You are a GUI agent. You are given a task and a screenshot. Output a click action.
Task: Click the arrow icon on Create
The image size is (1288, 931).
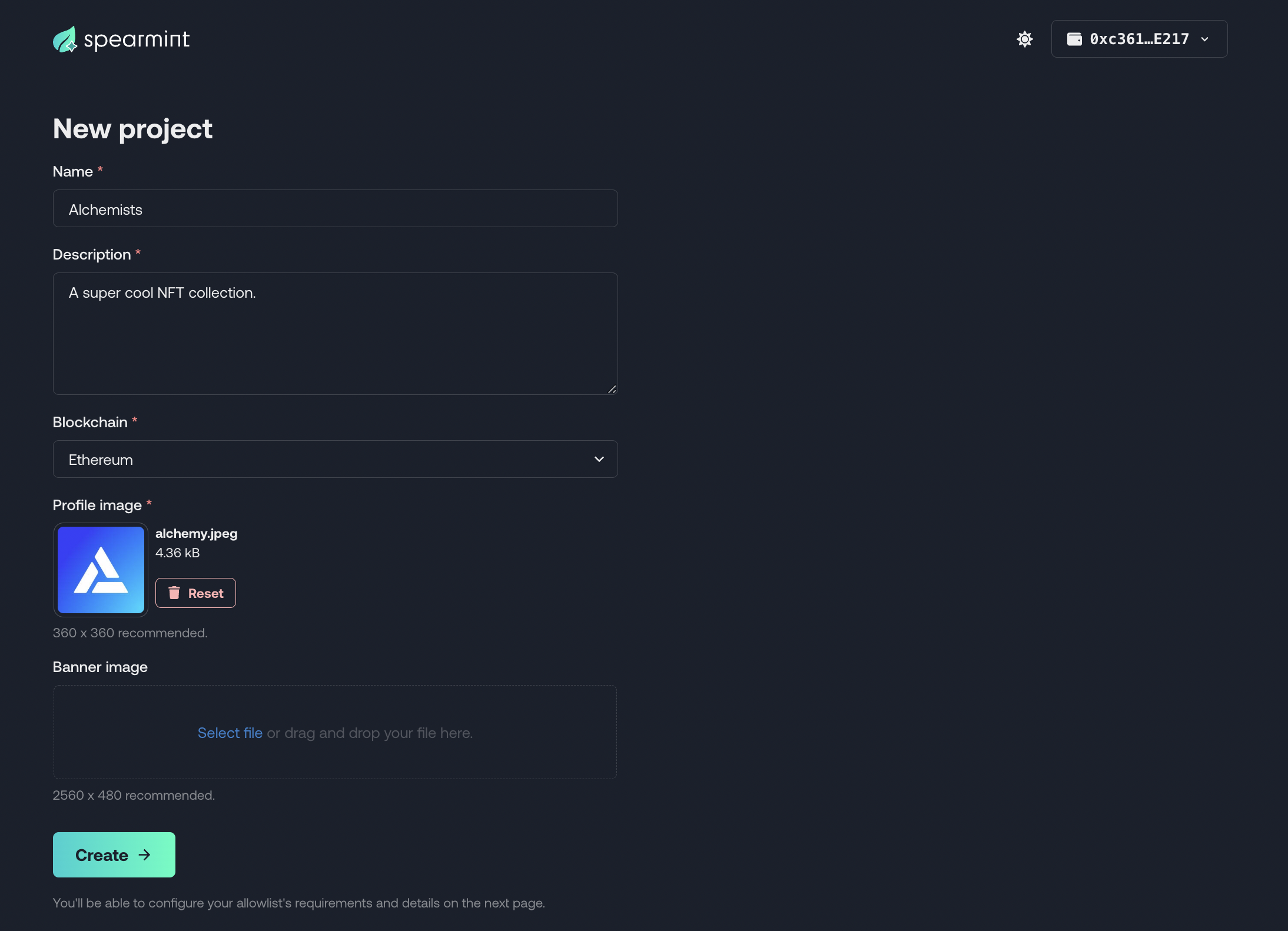(x=145, y=855)
